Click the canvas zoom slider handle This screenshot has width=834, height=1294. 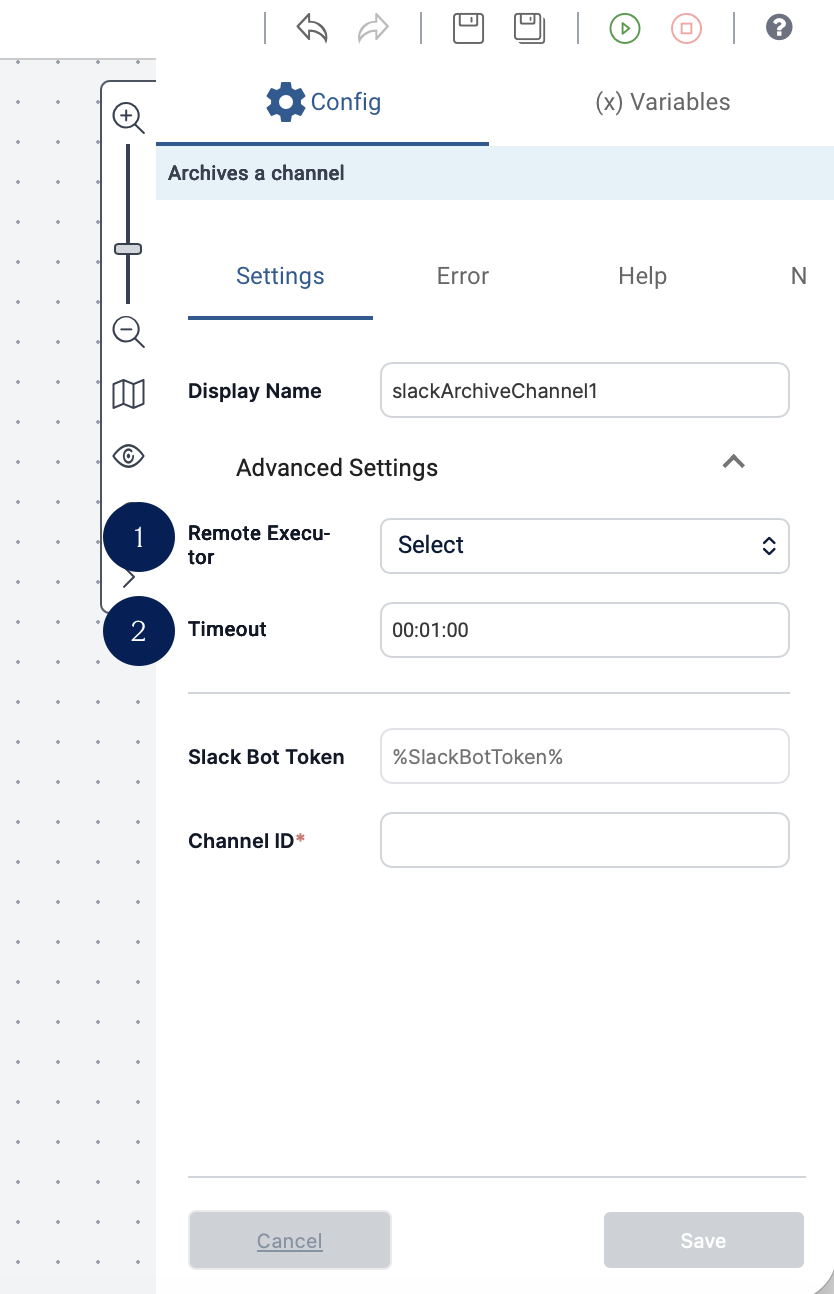pos(128,248)
